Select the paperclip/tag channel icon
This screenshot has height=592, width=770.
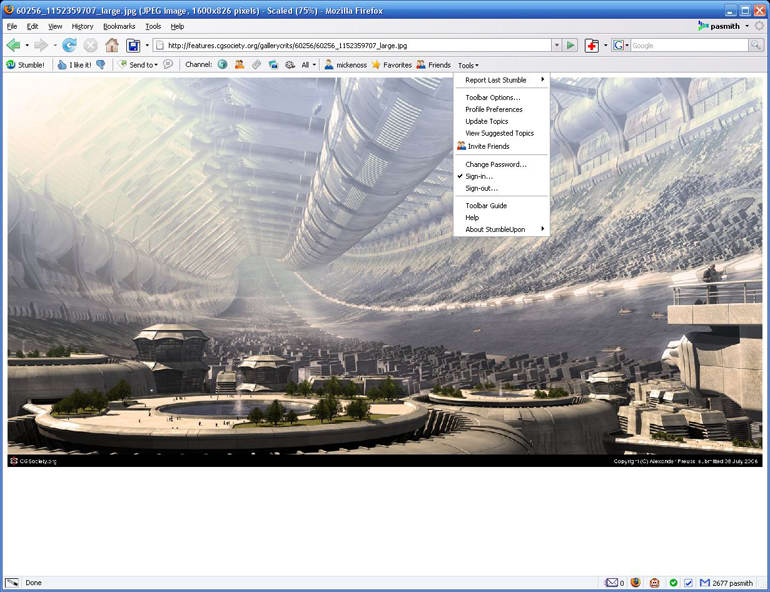pyautogui.click(x=256, y=64)
